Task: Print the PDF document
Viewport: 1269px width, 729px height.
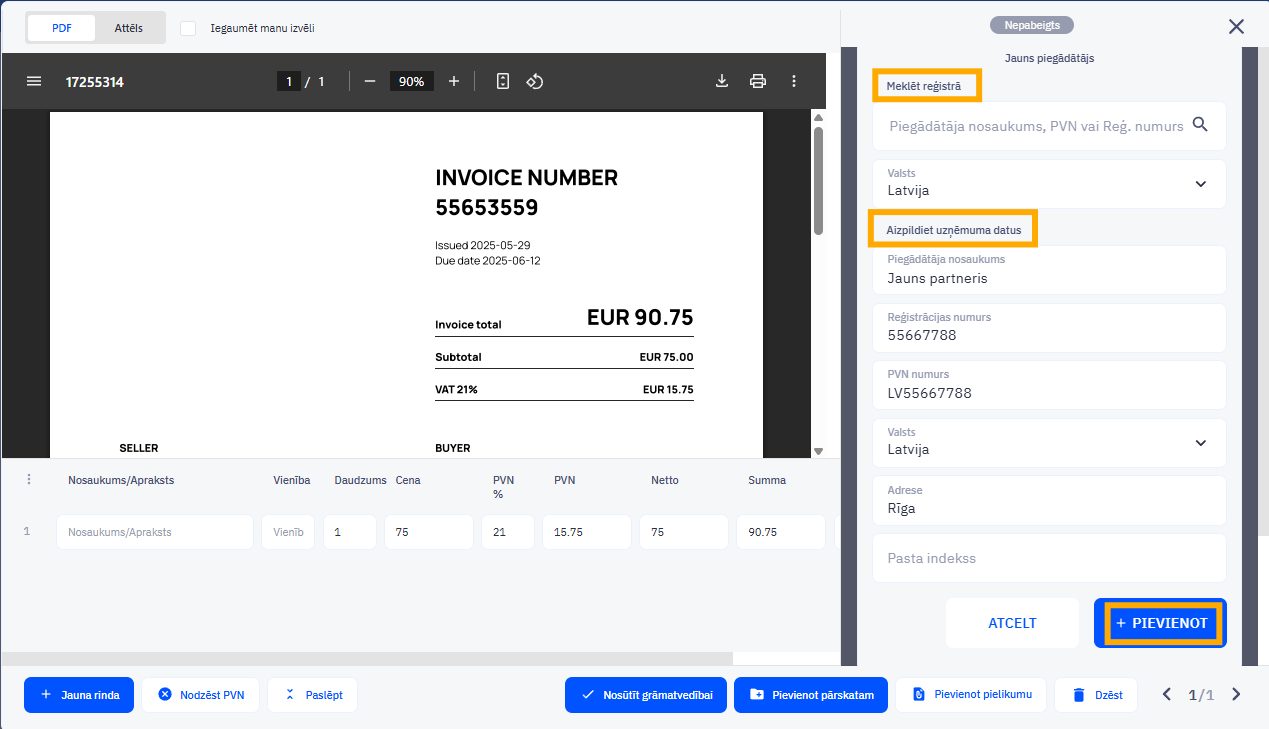Action: coord(758,81)
